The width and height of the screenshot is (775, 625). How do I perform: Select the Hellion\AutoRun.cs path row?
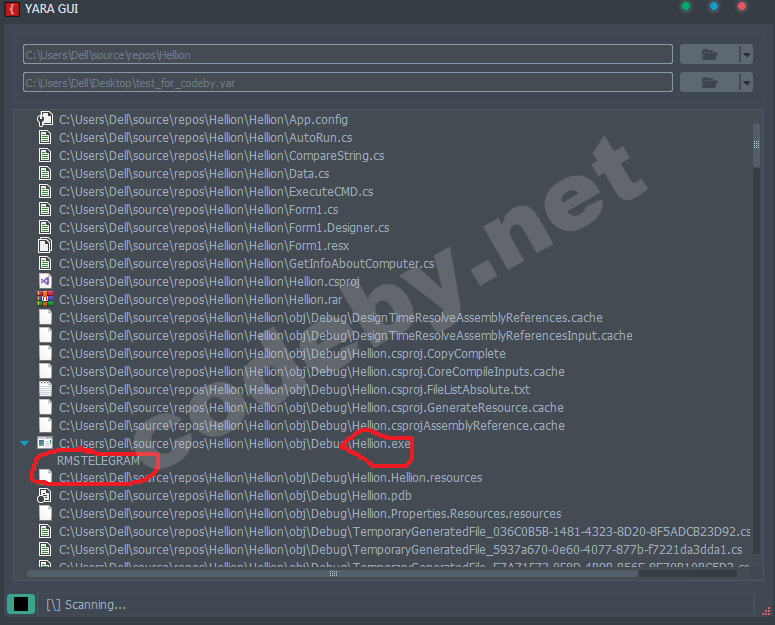[x=206, y=137]
